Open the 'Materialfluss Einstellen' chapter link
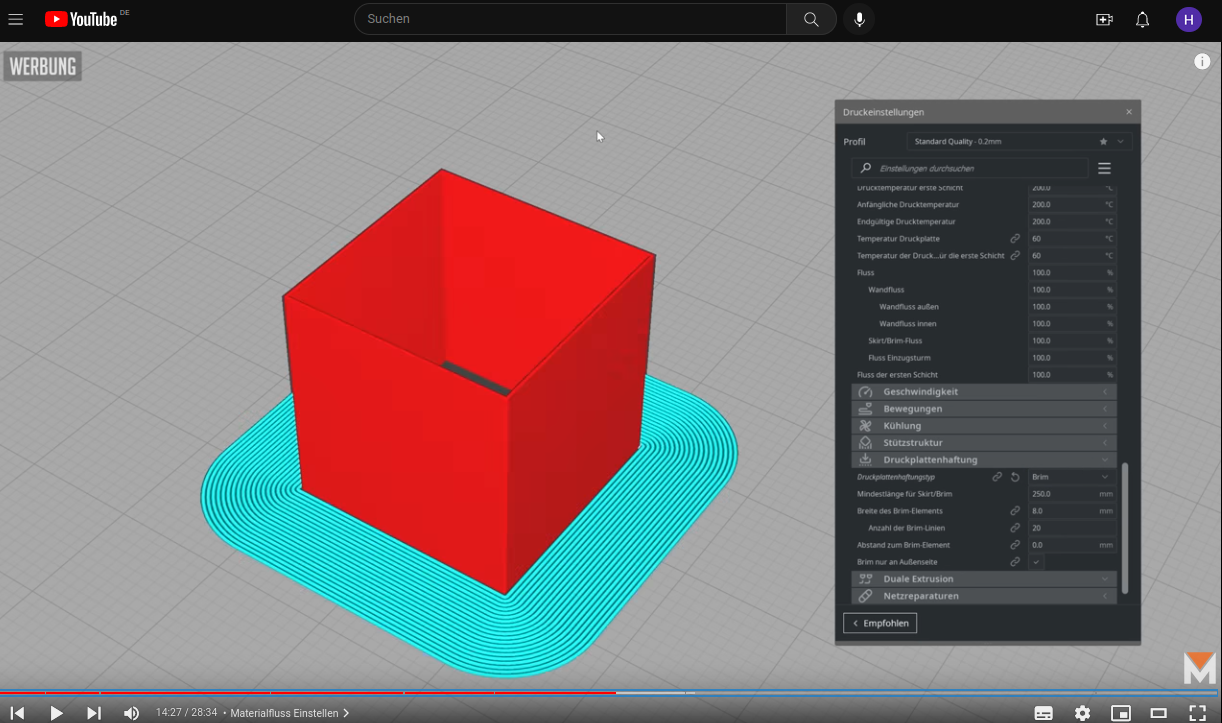Viewport: 1222px width, 723px height. tap(289, 713)
